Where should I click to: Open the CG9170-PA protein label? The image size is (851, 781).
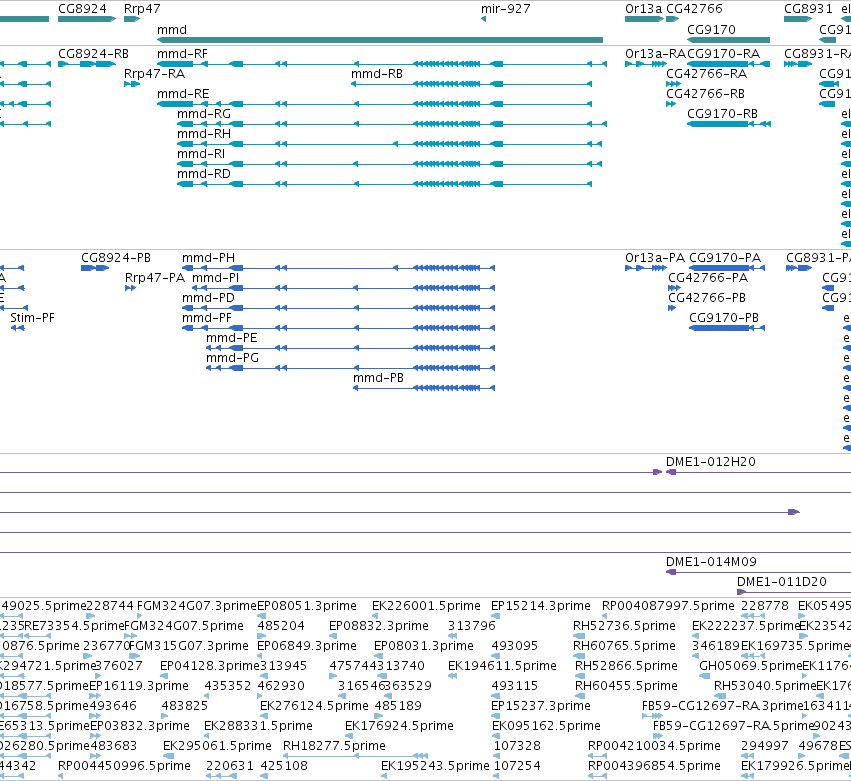click(725, 258)
